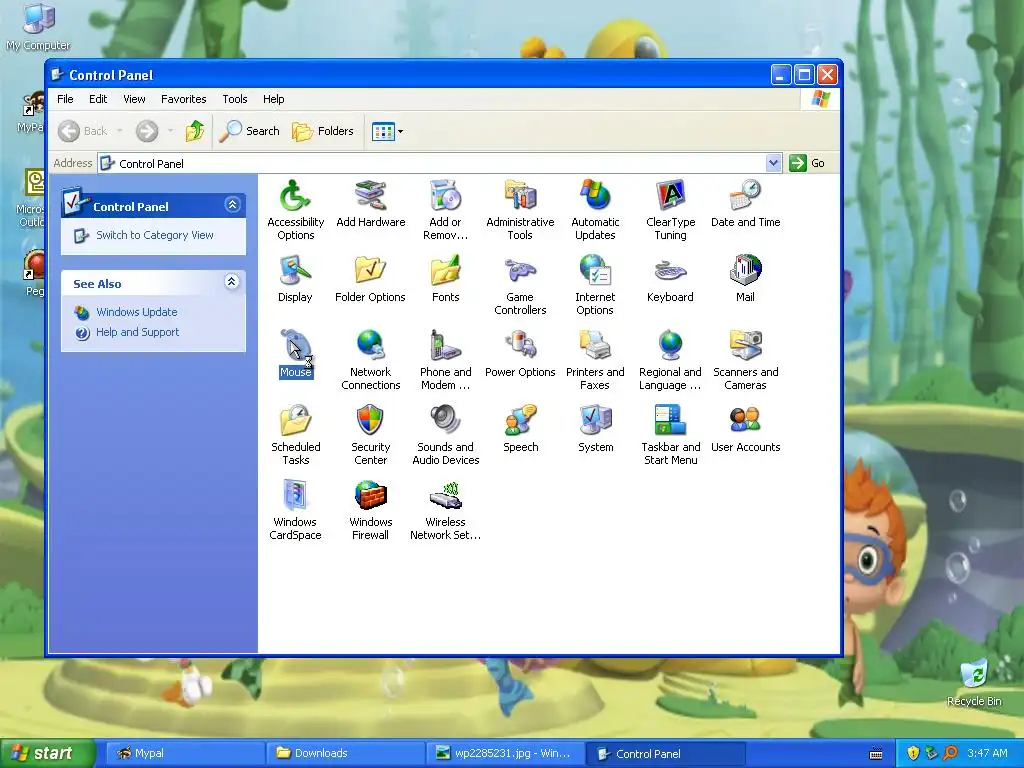Switch to Mypal taskbar window
The image size is (1024, 768).
tap(185, 754)
